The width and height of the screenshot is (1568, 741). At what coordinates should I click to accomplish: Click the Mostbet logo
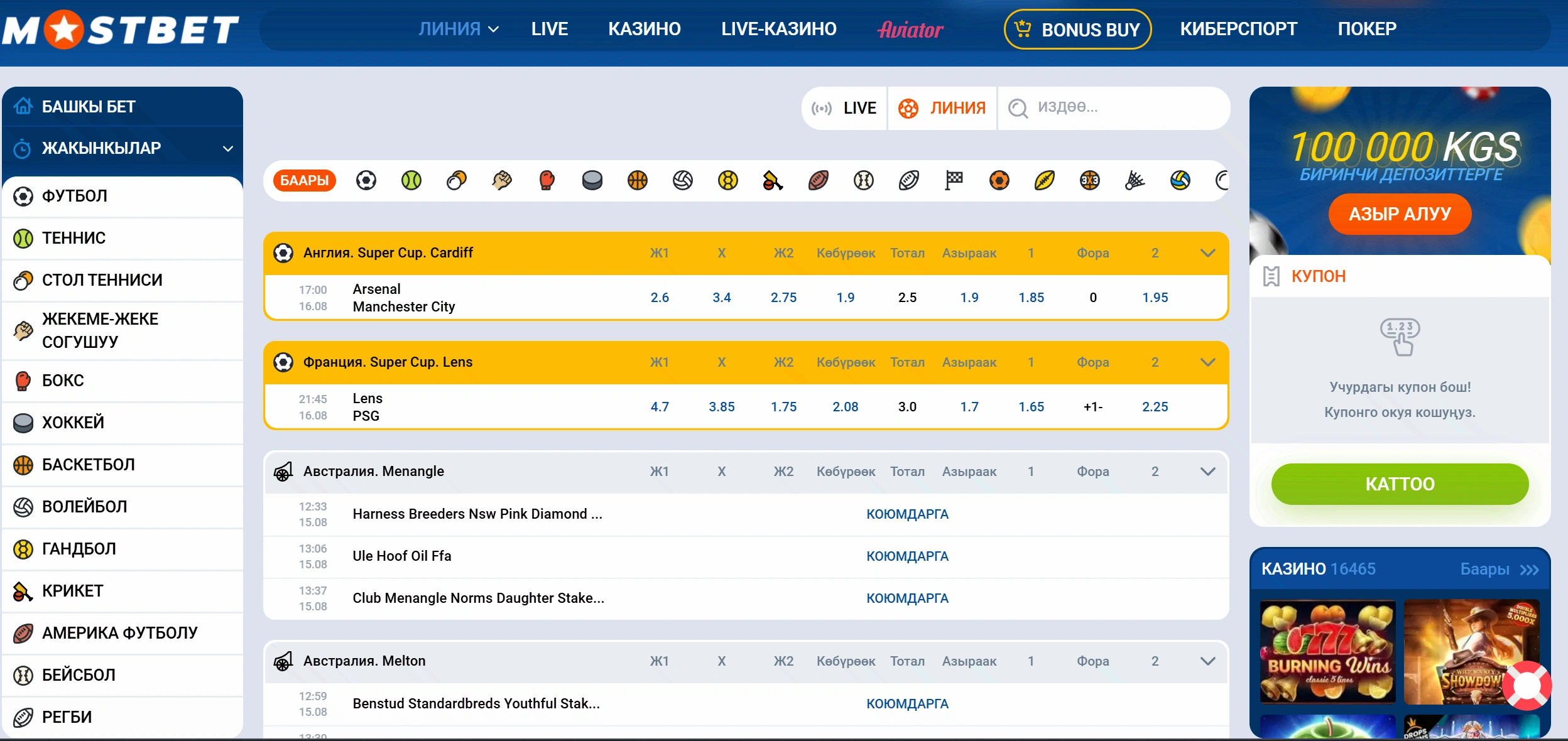coord(121,30)
